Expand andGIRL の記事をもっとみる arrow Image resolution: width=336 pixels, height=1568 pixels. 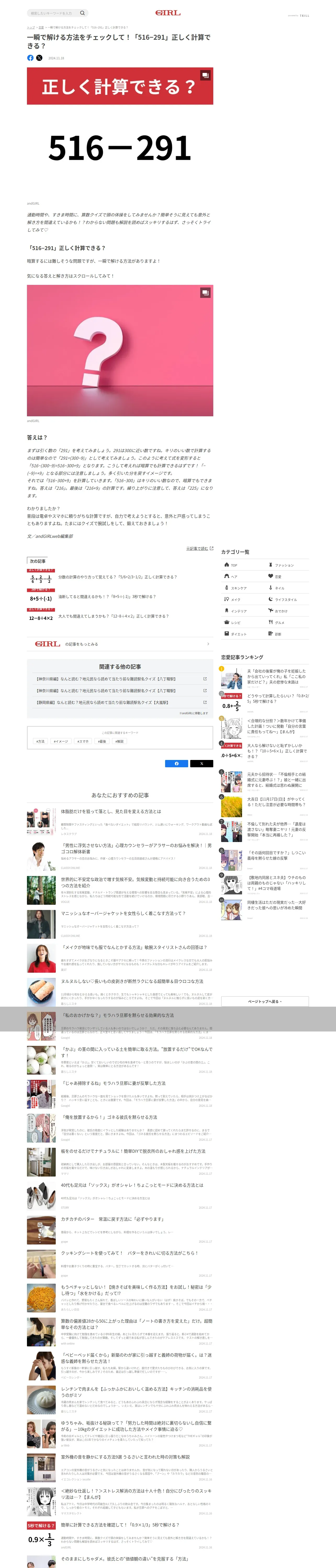[x=208, y=644]
